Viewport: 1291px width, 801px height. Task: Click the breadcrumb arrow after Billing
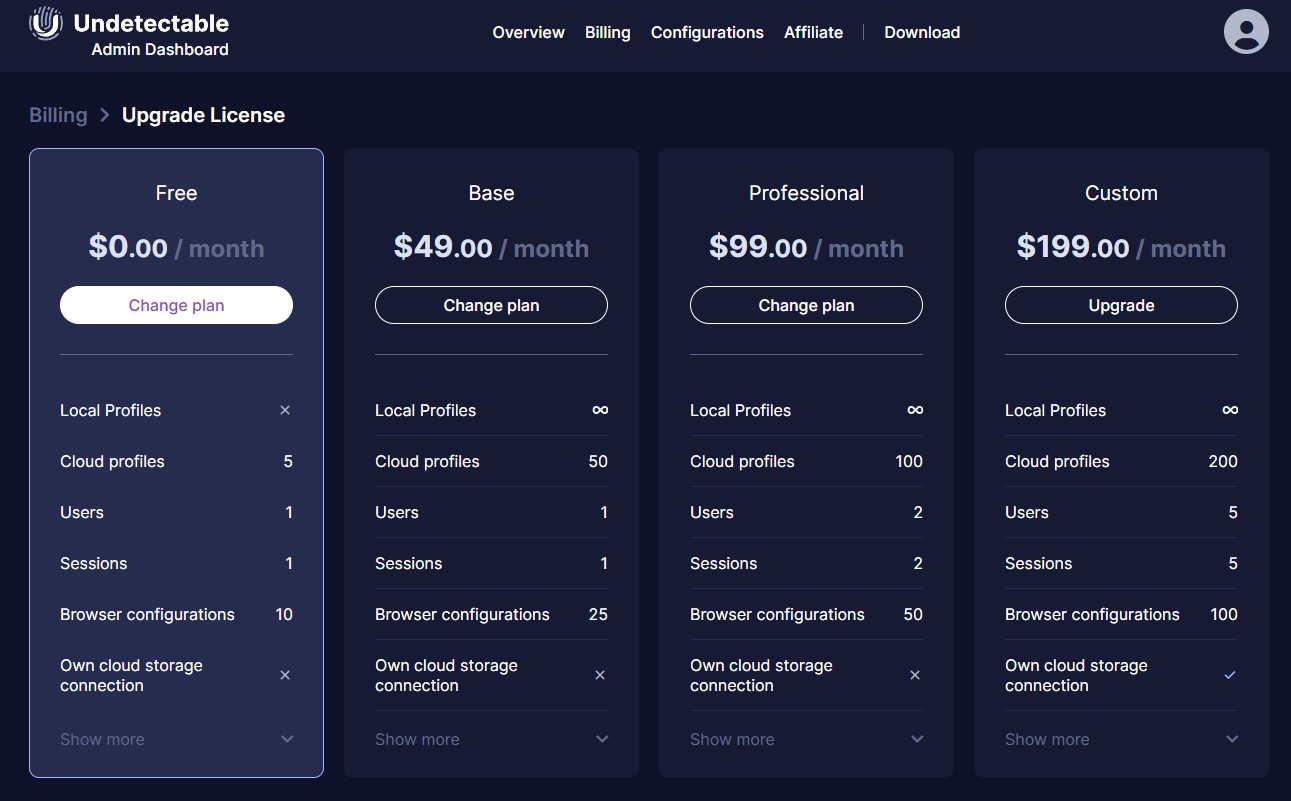tap(105, 115)
